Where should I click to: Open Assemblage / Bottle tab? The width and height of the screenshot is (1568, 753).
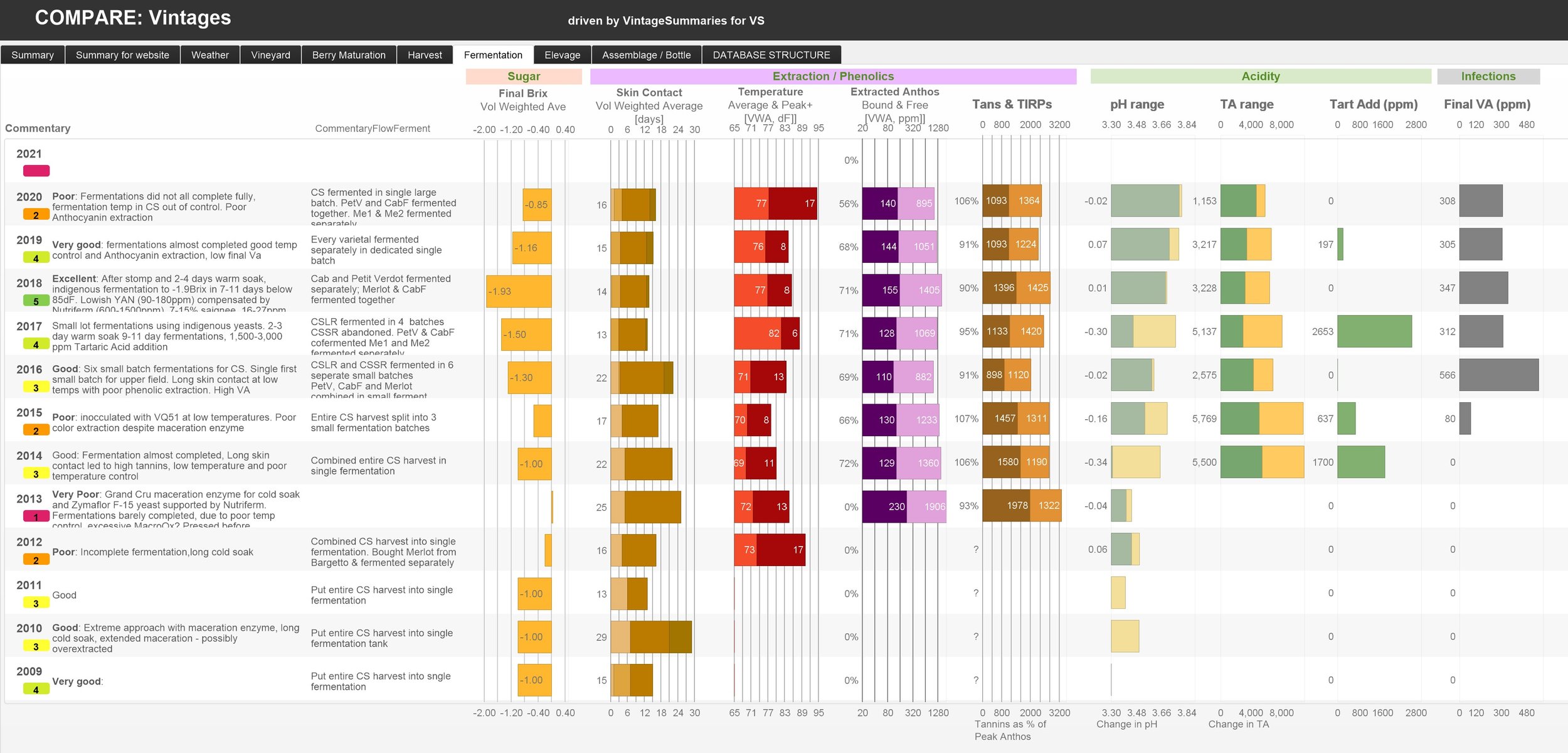(646, 55)
